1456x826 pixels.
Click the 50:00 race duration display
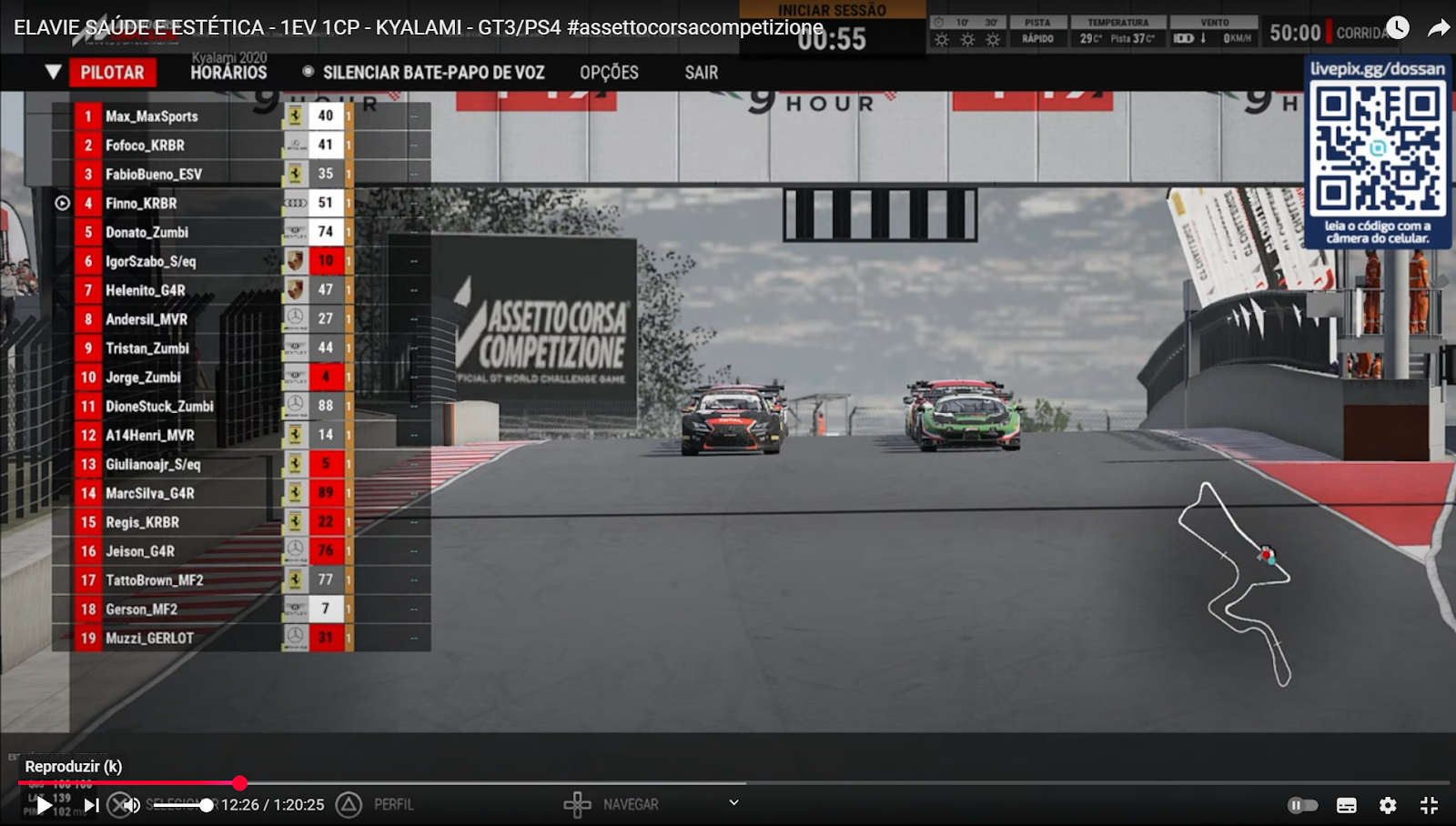[x=1295, y=33]
